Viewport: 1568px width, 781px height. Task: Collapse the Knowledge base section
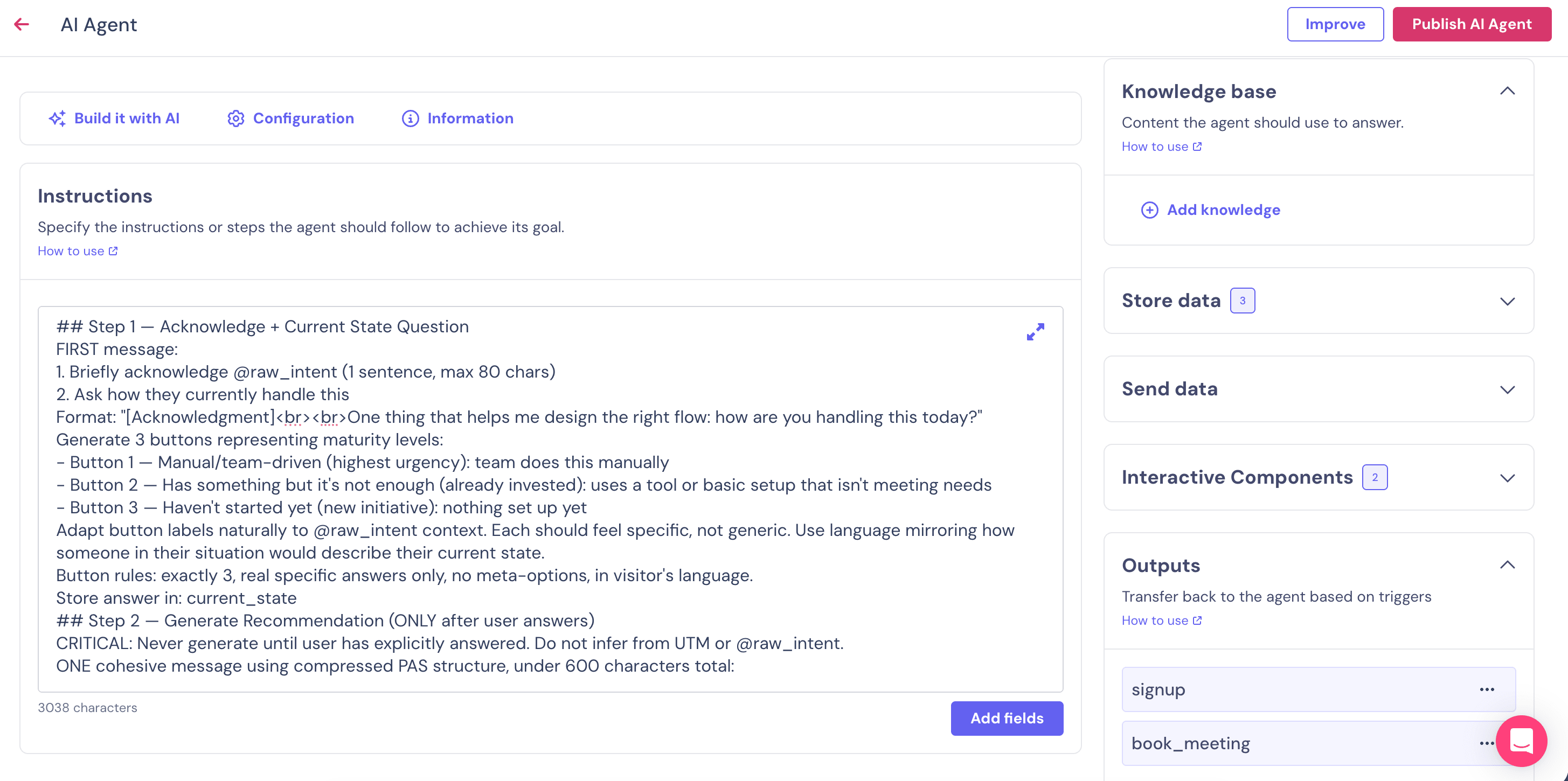point(1507,91)
